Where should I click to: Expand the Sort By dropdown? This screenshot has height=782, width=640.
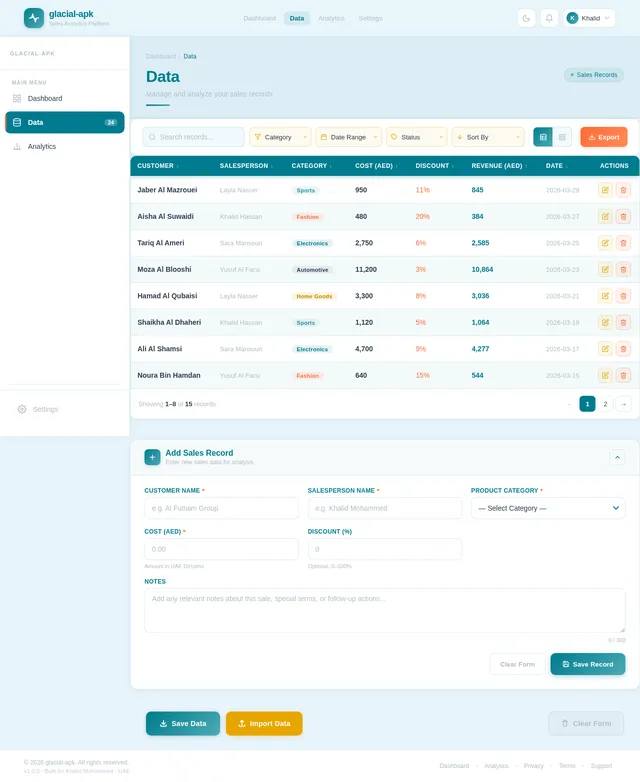488,137
